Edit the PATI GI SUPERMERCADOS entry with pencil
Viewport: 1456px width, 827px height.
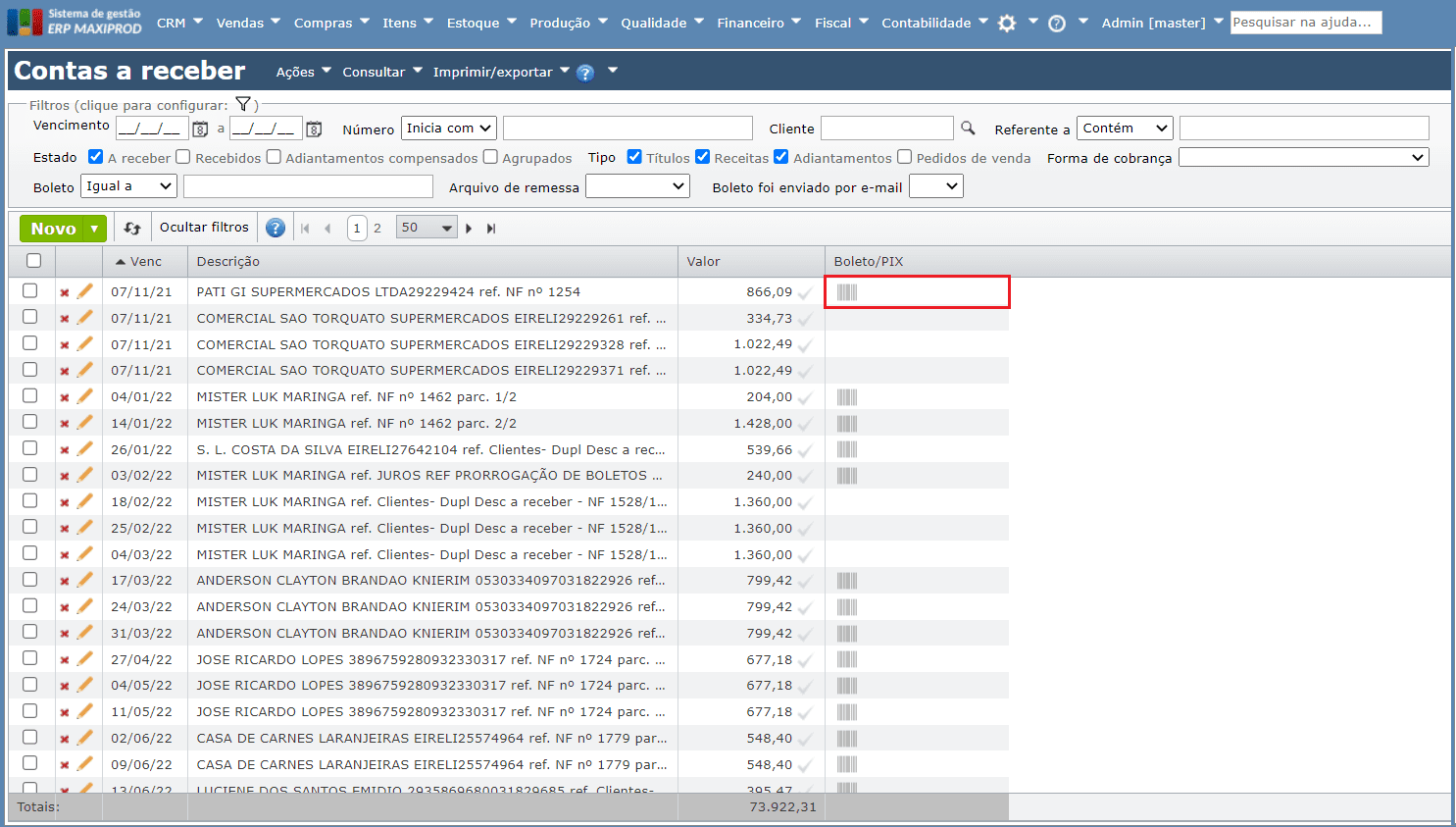(x=85, y=291)
